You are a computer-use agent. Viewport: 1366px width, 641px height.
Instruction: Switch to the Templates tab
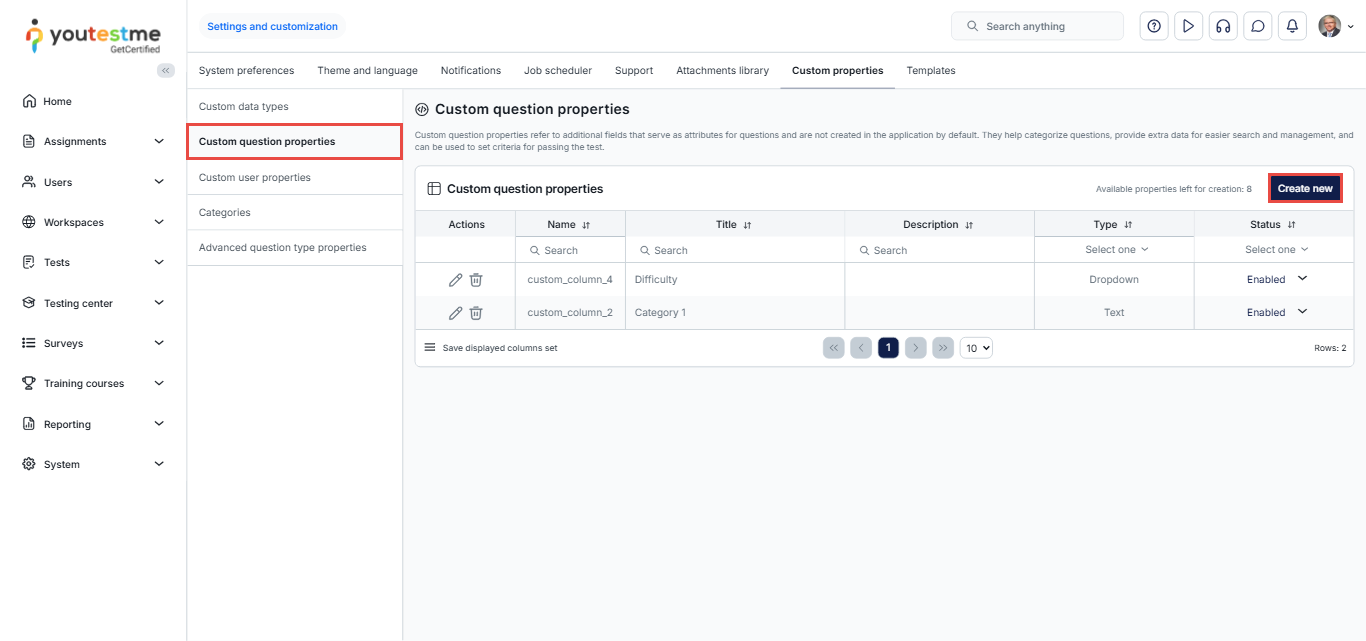pyautogui.click(x=930, y=71)
